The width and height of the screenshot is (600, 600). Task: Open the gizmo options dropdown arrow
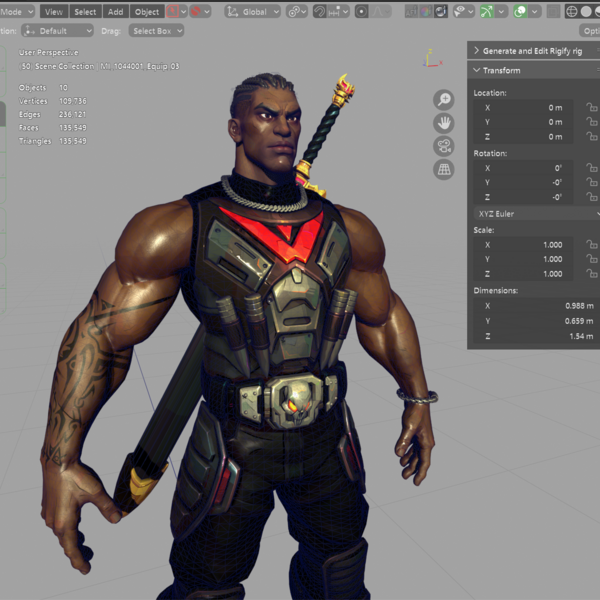click(x=501, y=12)
